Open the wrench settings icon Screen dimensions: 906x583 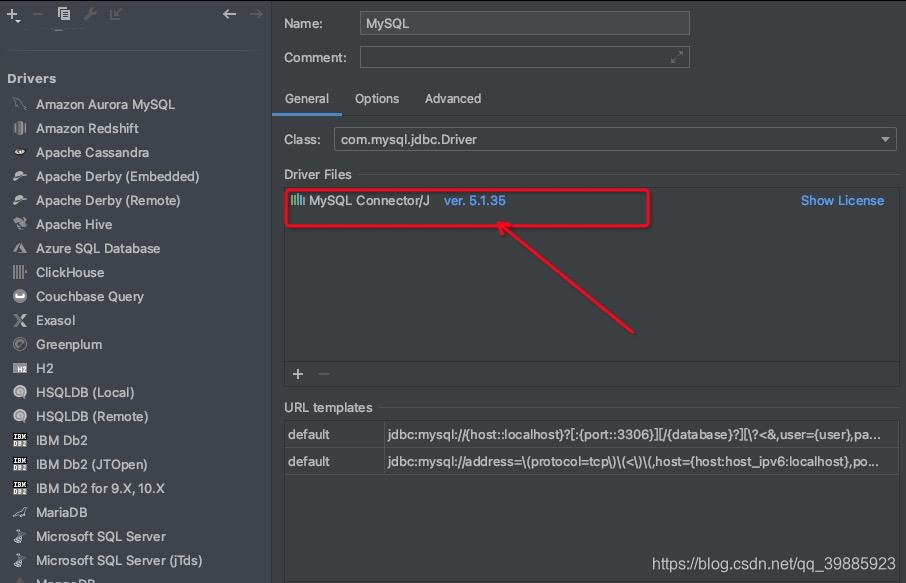pyautogui.click(x=90, y=14)
